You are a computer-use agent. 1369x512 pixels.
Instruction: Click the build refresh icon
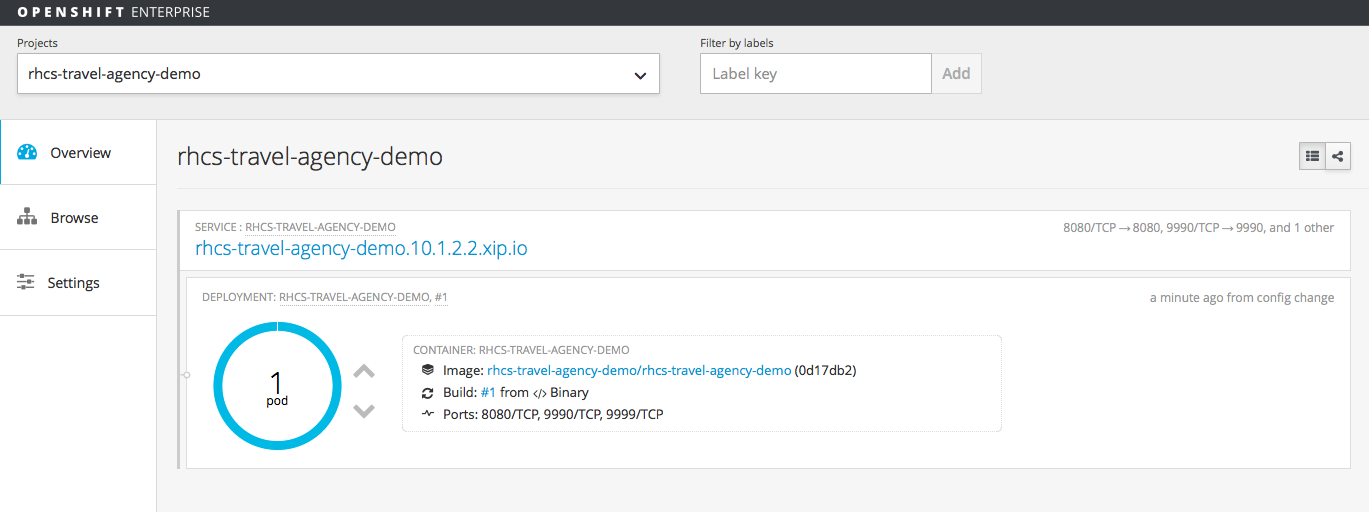point(428,392)
